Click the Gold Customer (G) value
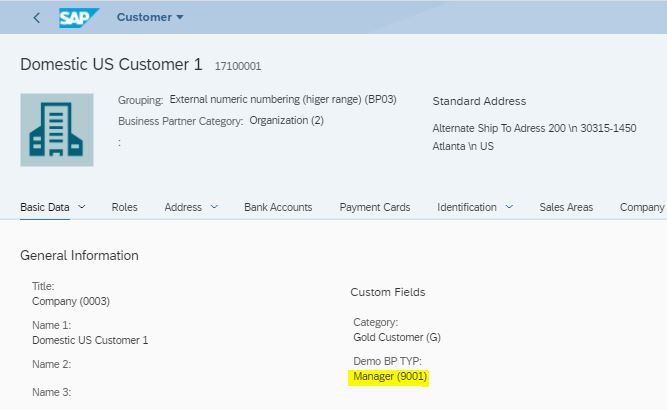This screenshot has width=667, height=410. pyautogui.click(x=397, y=337)
